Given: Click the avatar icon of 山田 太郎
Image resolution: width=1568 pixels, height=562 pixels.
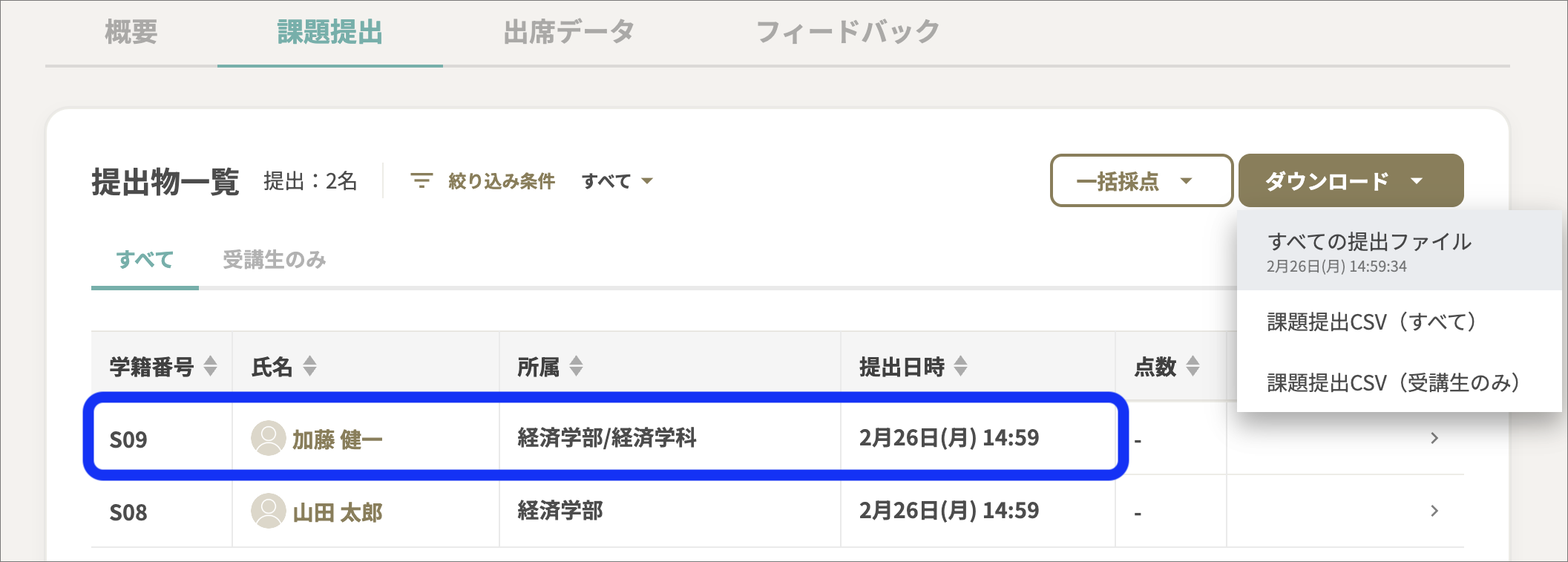Looking at the screenshot, I should 268,511.
